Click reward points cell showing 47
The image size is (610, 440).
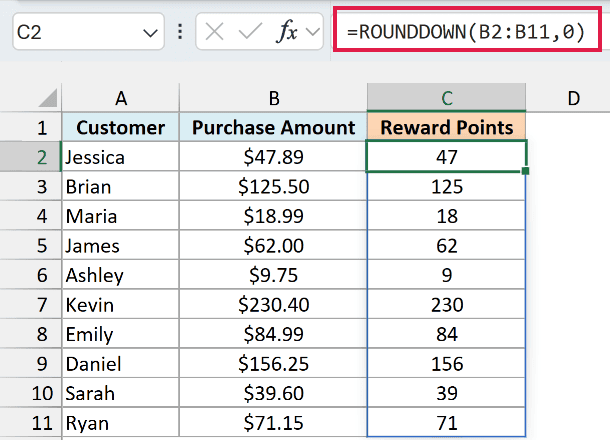[447, 156]
